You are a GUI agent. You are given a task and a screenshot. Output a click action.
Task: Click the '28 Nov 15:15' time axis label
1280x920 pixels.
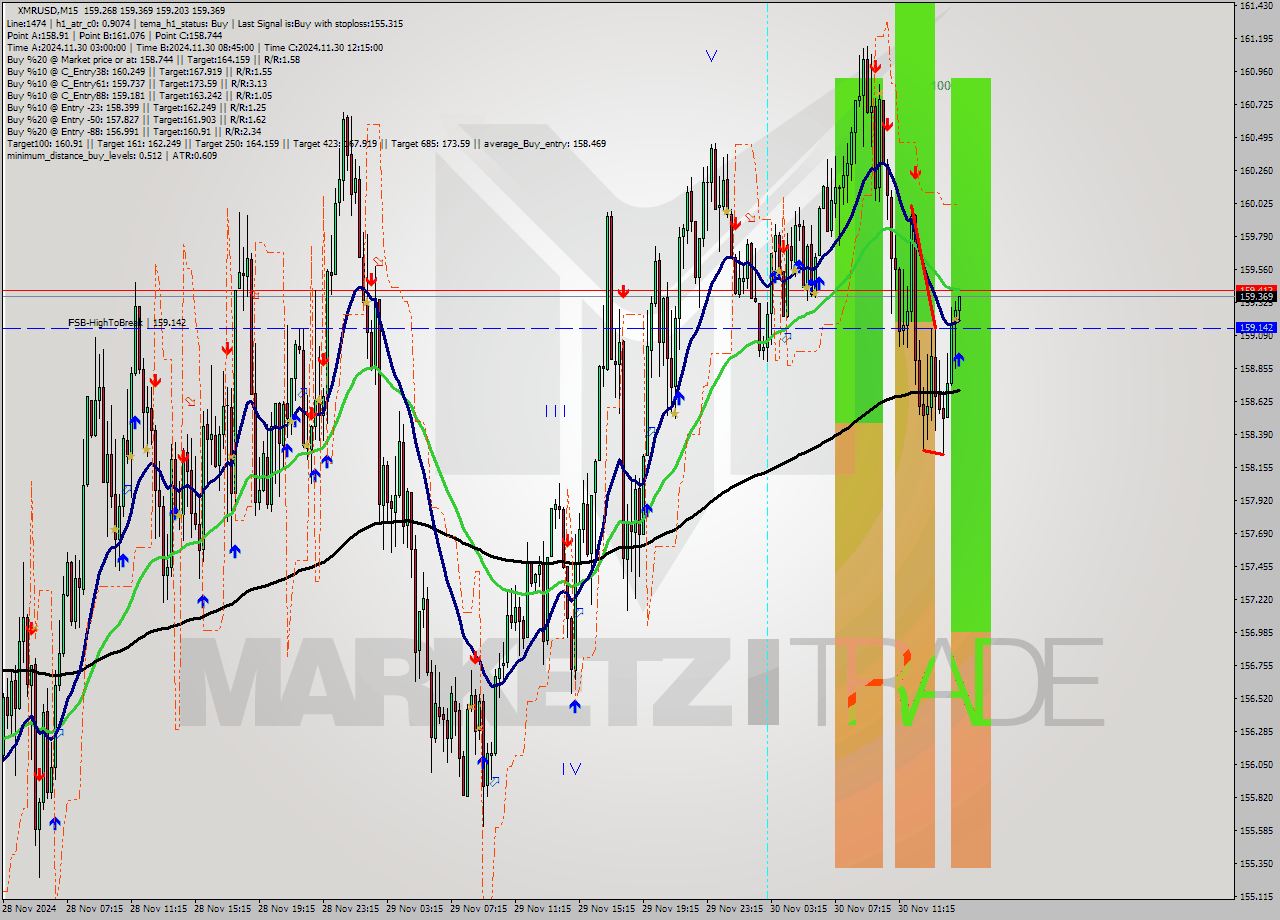click(223, 910)
